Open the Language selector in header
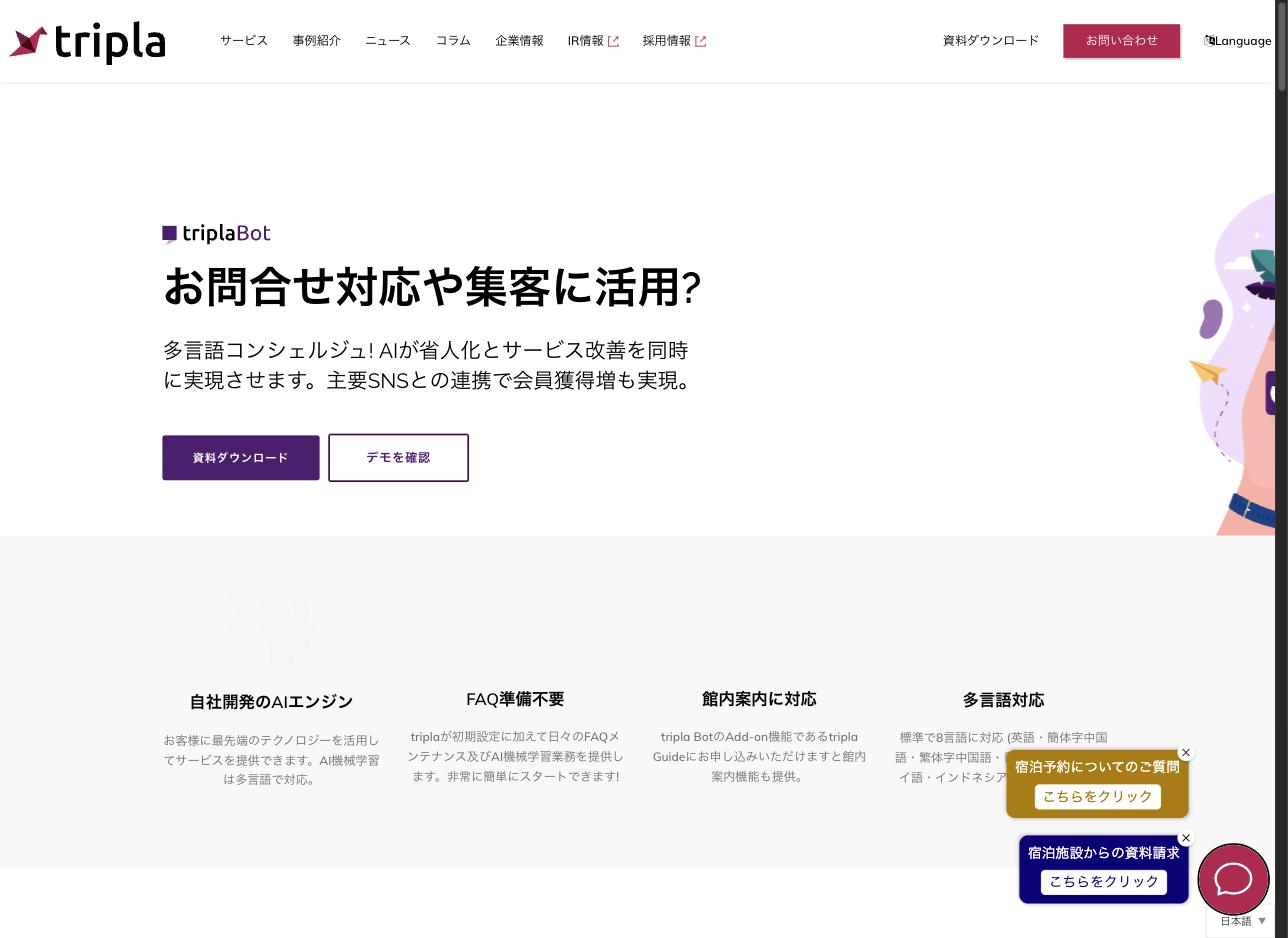Image resolution: width=1288 pixels, height=938 pixels. coord(1238,41)
